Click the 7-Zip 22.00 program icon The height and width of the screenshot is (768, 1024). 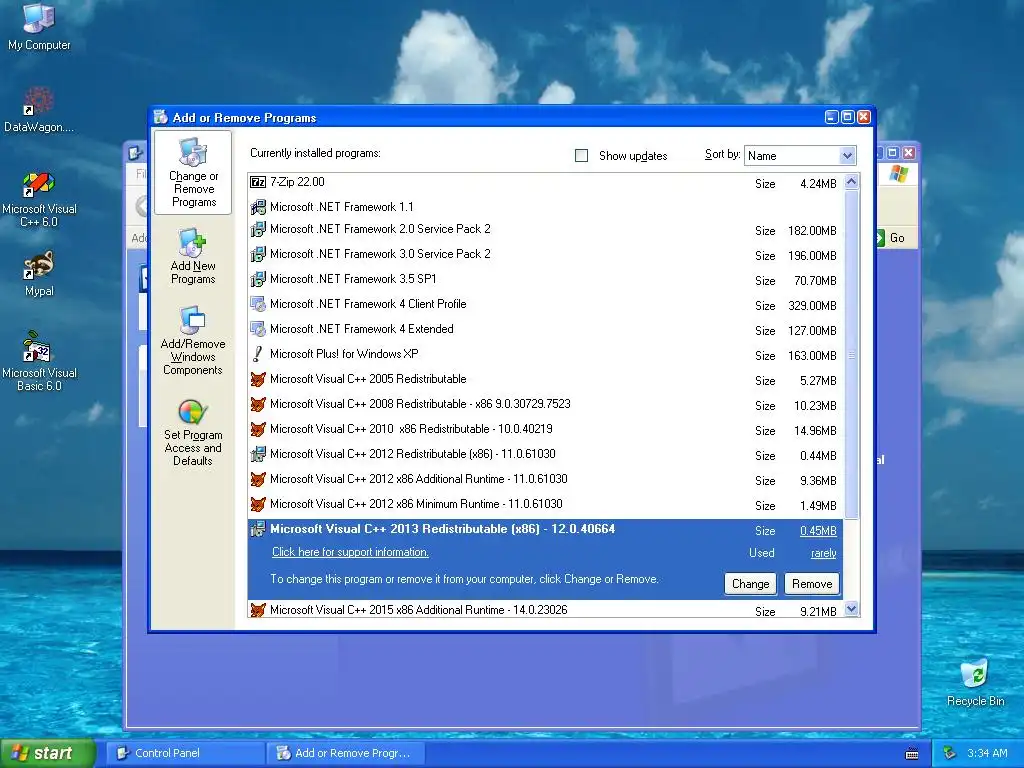point(258,182)
